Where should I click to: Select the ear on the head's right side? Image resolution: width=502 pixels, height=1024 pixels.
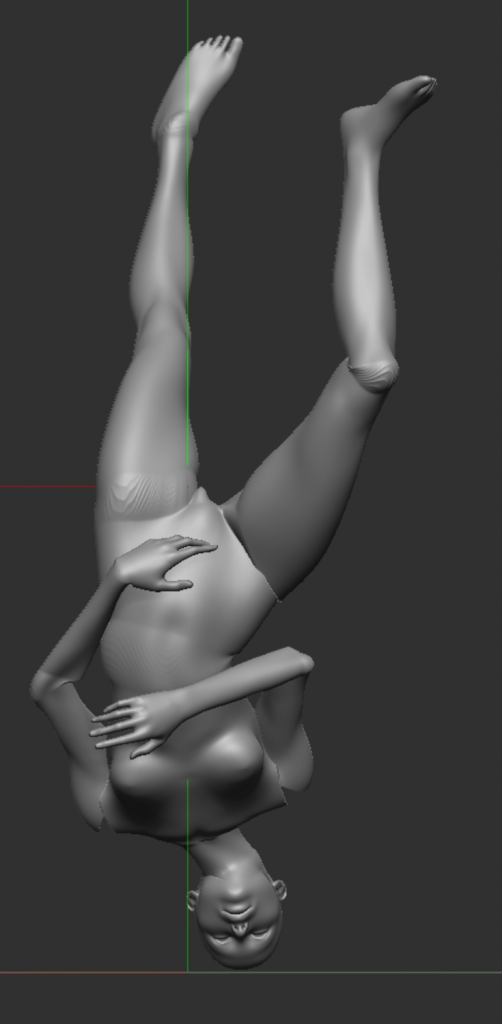pos(279,889)
